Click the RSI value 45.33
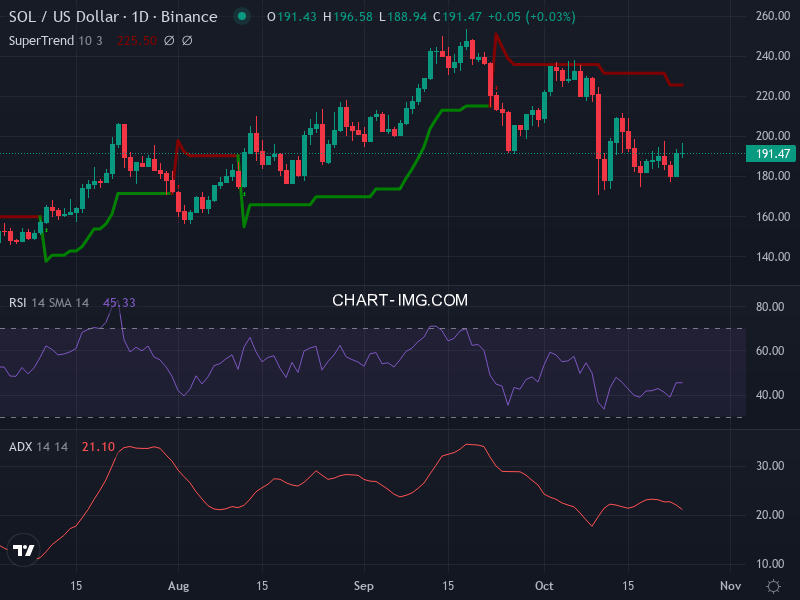This screenshot has height=600, width=800. (x=119, y=302)
